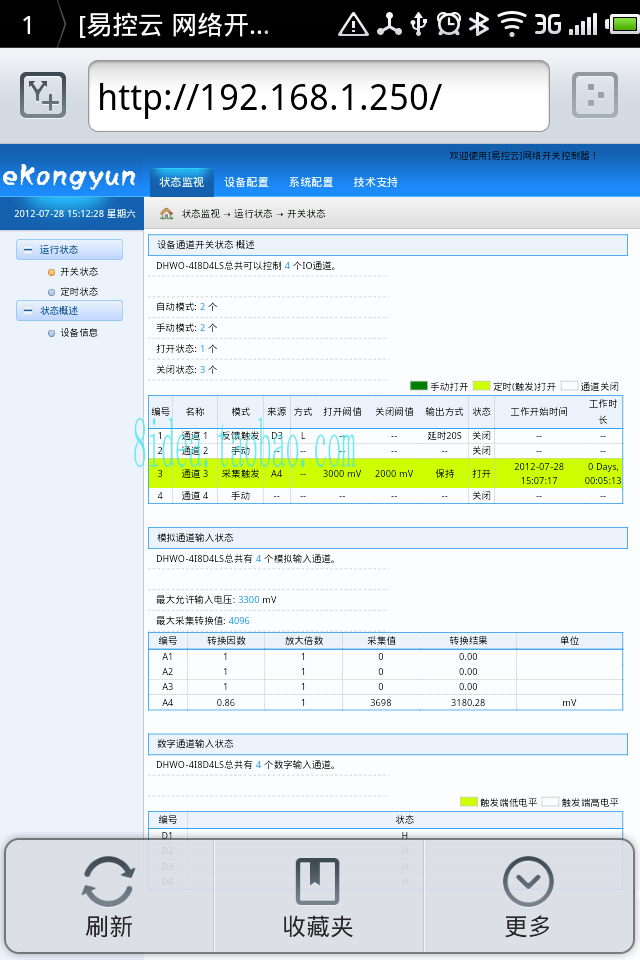Select 定时状态 in the sidebar

78,292
